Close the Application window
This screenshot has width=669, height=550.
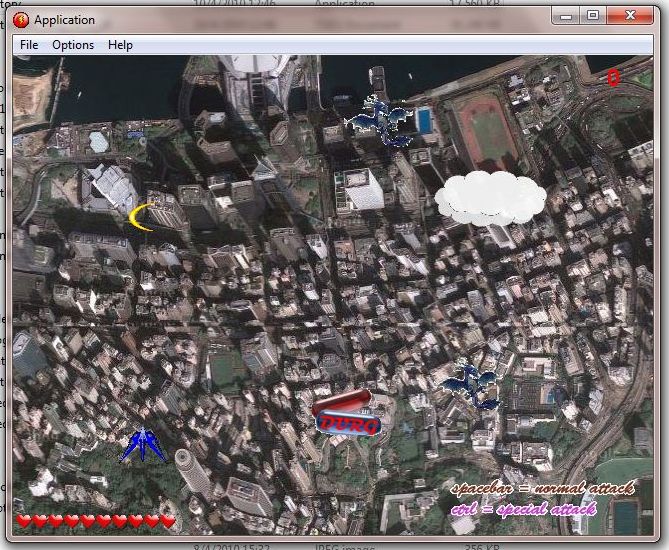(x=630, y=16)
